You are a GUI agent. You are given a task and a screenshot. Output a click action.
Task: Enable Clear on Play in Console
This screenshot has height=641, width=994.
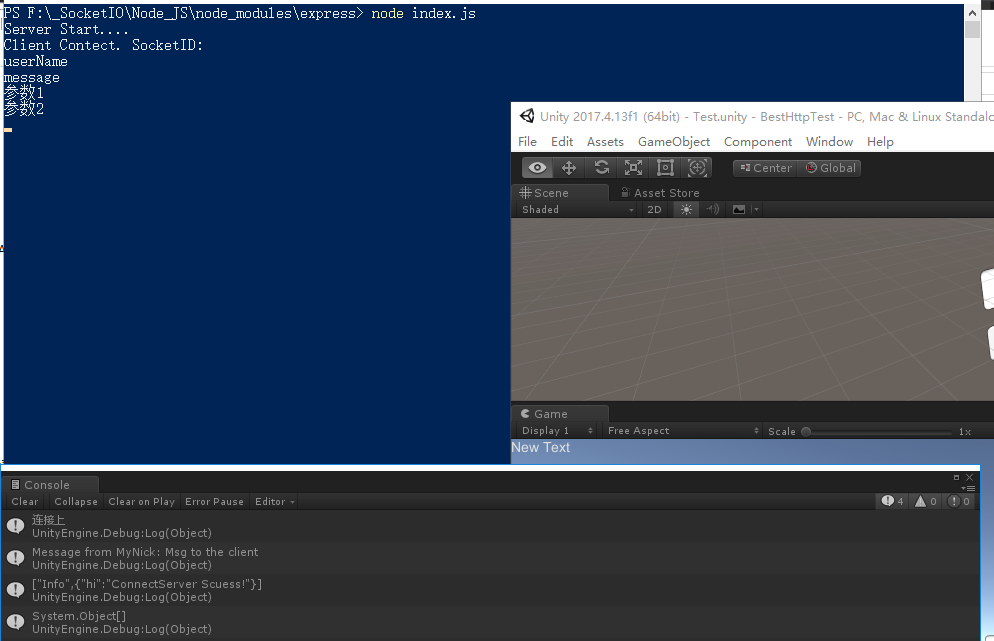coord(140,501)
